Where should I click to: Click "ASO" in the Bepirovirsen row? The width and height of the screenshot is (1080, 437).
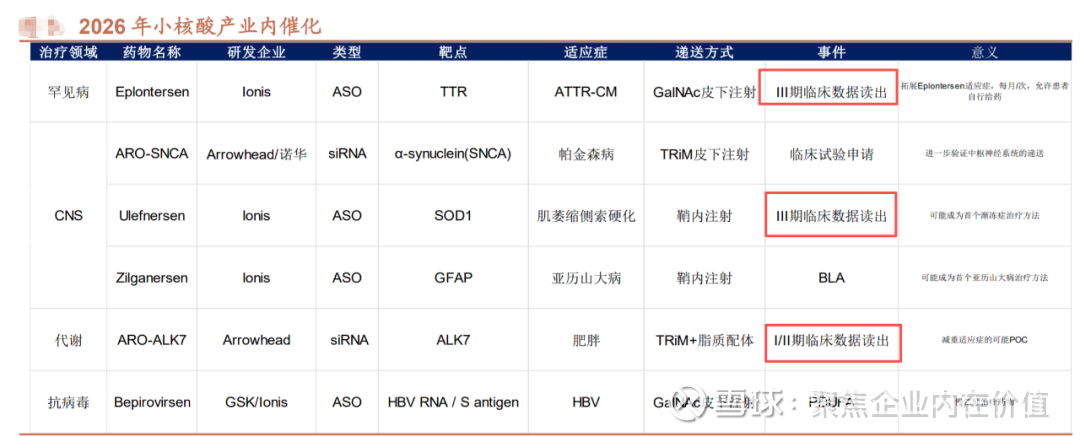point(346,402)
